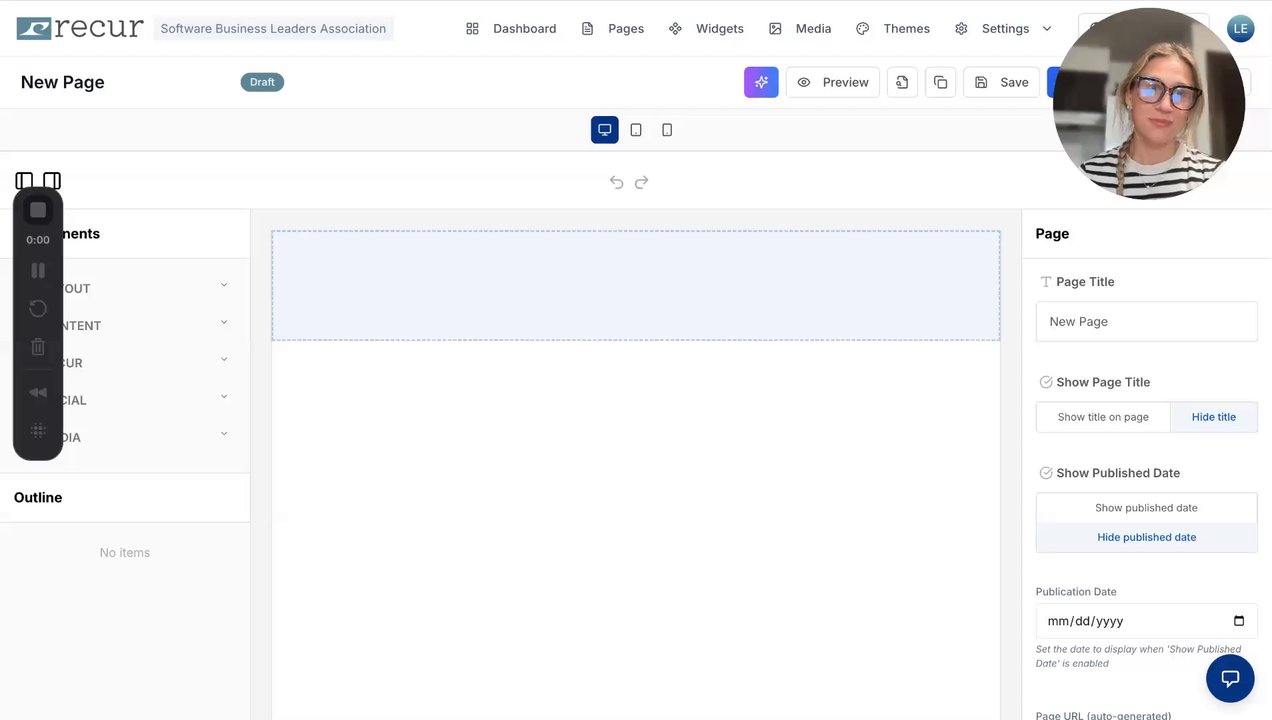Screen dimensions: 1272x720
Task: Click the recorder effects dots icon
Action: (38, 430)
